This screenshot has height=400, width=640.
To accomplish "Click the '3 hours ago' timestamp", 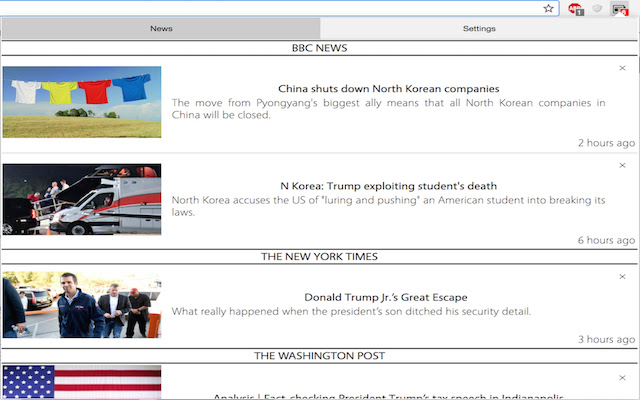I will pos(607,339).
